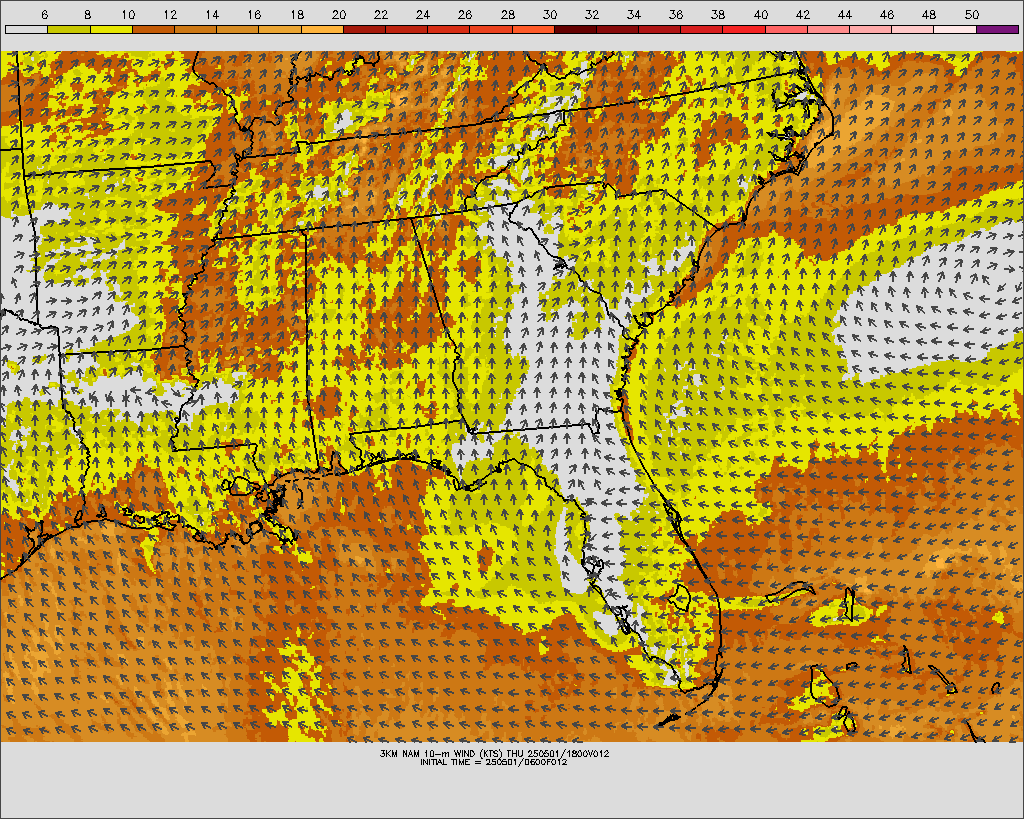This screenshot has width=1024, height=819.
Task: Click the "INITIAL TIME = 250501/0600F012" caption
Action: [494, 762]
